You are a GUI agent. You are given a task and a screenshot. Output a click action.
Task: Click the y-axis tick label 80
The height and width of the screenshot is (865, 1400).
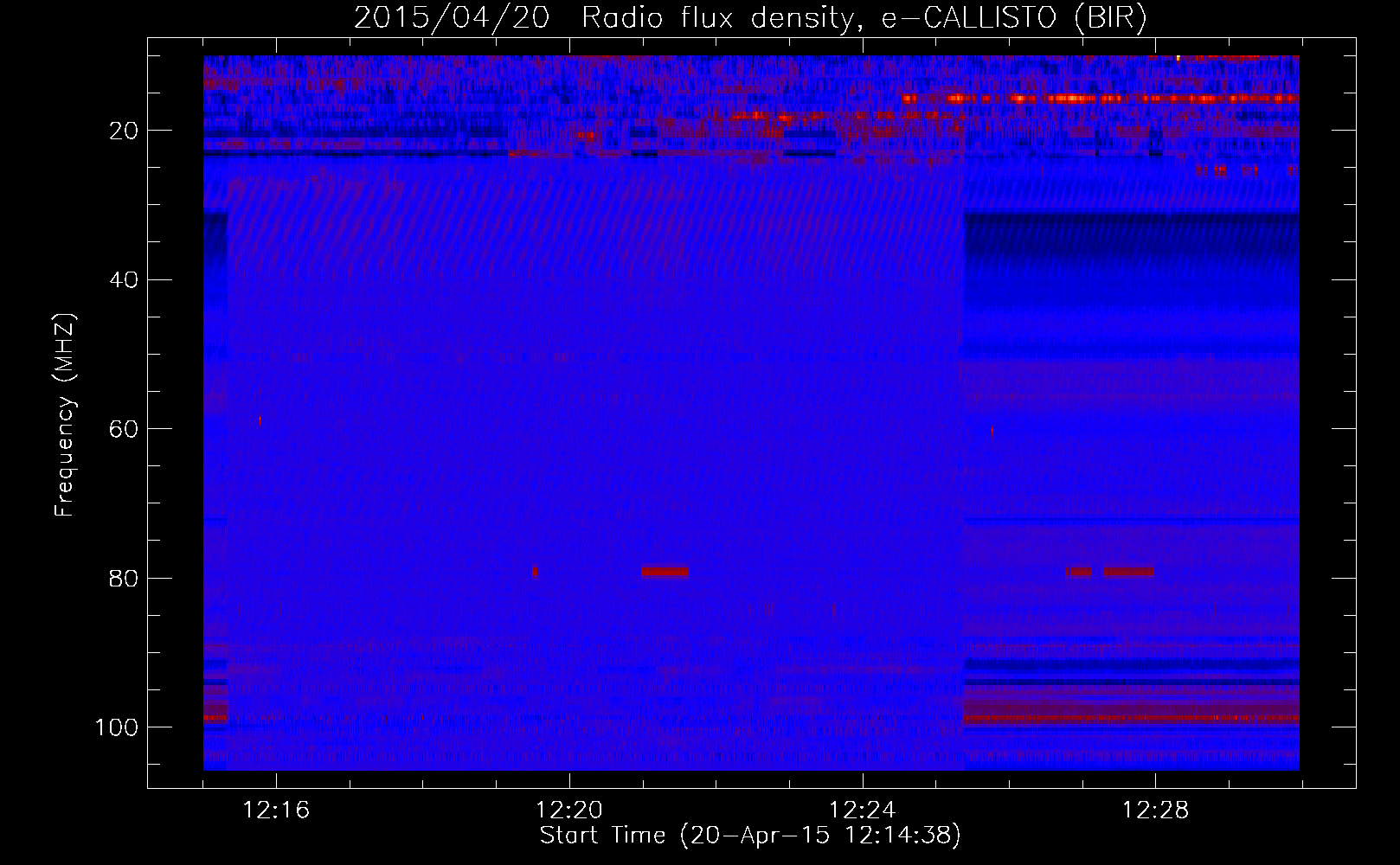[x=125, y=578]
